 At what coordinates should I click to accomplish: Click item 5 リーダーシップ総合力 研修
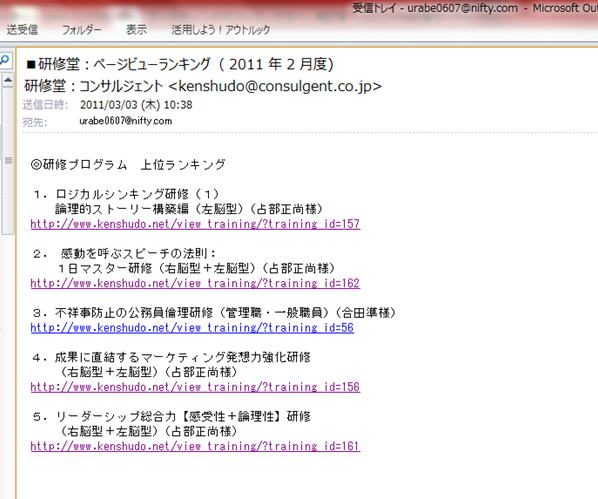click(172, 417)
